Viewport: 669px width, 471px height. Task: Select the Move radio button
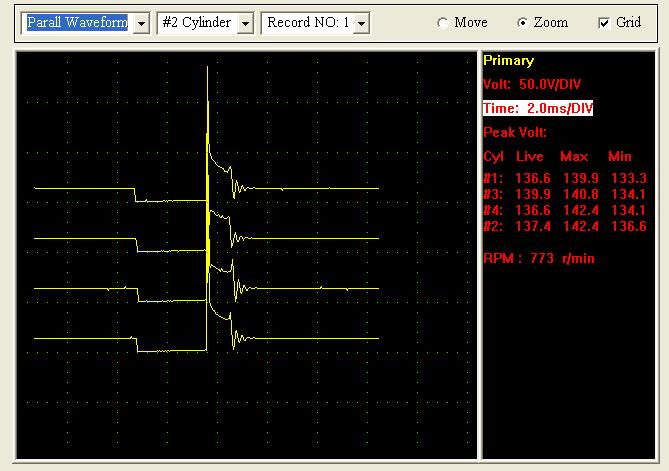[x=442, y=23]
